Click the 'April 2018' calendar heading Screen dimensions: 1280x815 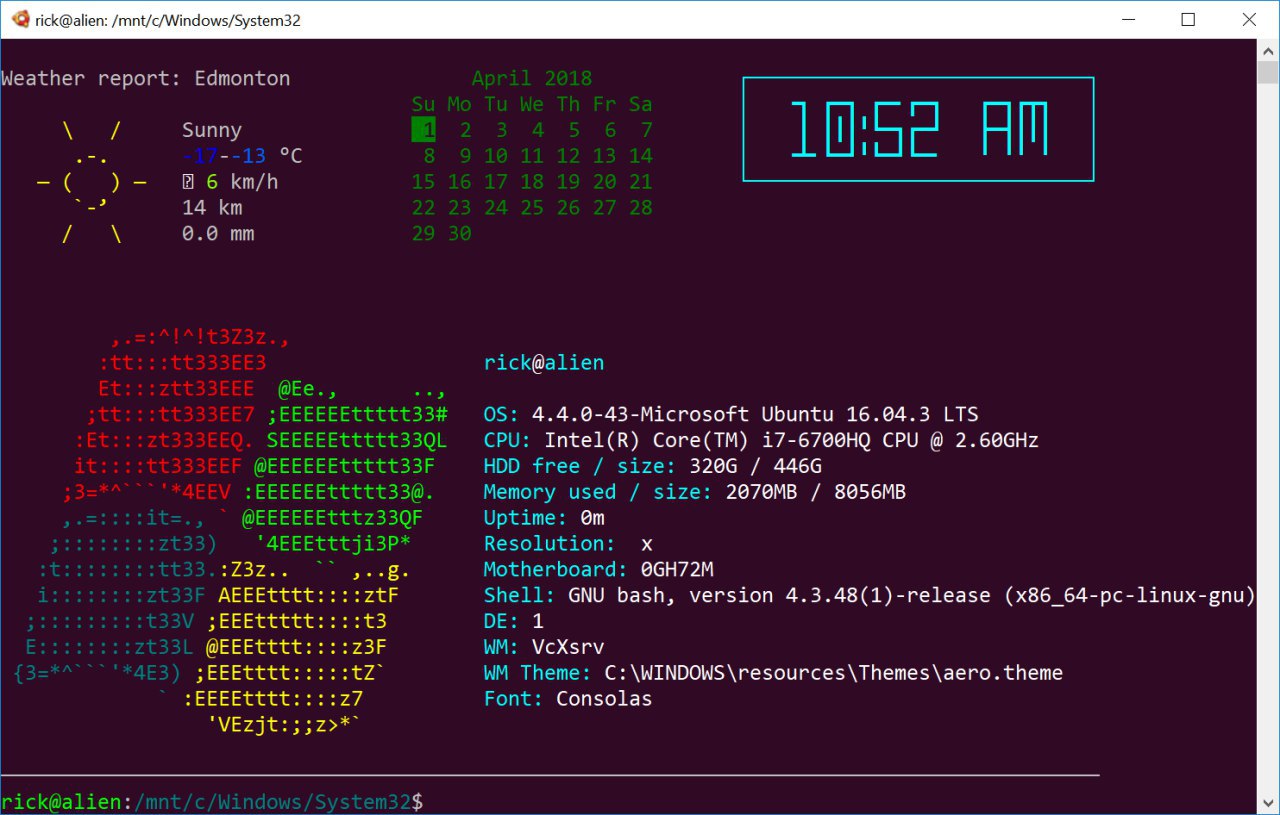[x=532, y=78]
